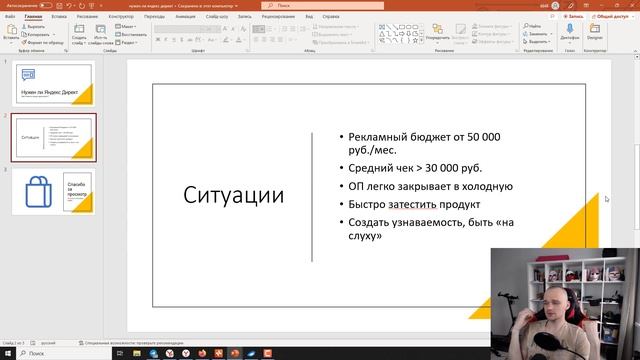
Task: Click the language indicator русский in status bar
Action: click(x=48, y=343)
